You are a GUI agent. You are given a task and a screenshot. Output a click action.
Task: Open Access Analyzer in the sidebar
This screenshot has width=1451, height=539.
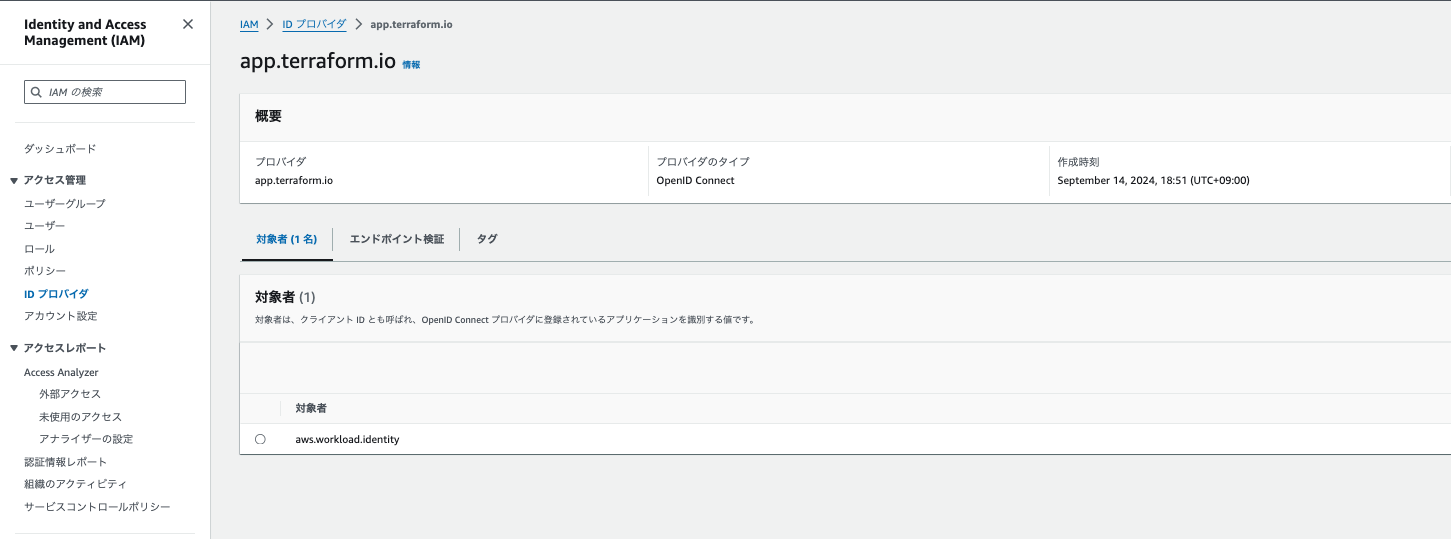click(x=61, y=372)
